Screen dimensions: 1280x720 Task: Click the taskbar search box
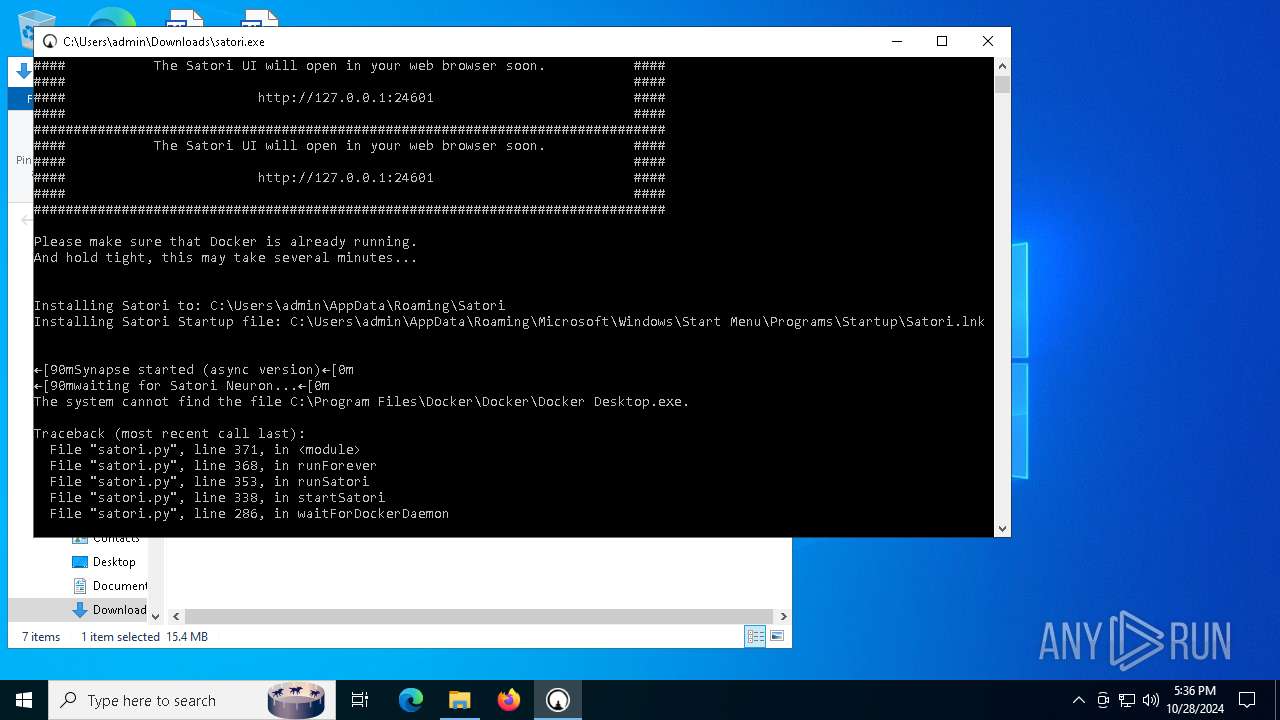tap(190, 701)
